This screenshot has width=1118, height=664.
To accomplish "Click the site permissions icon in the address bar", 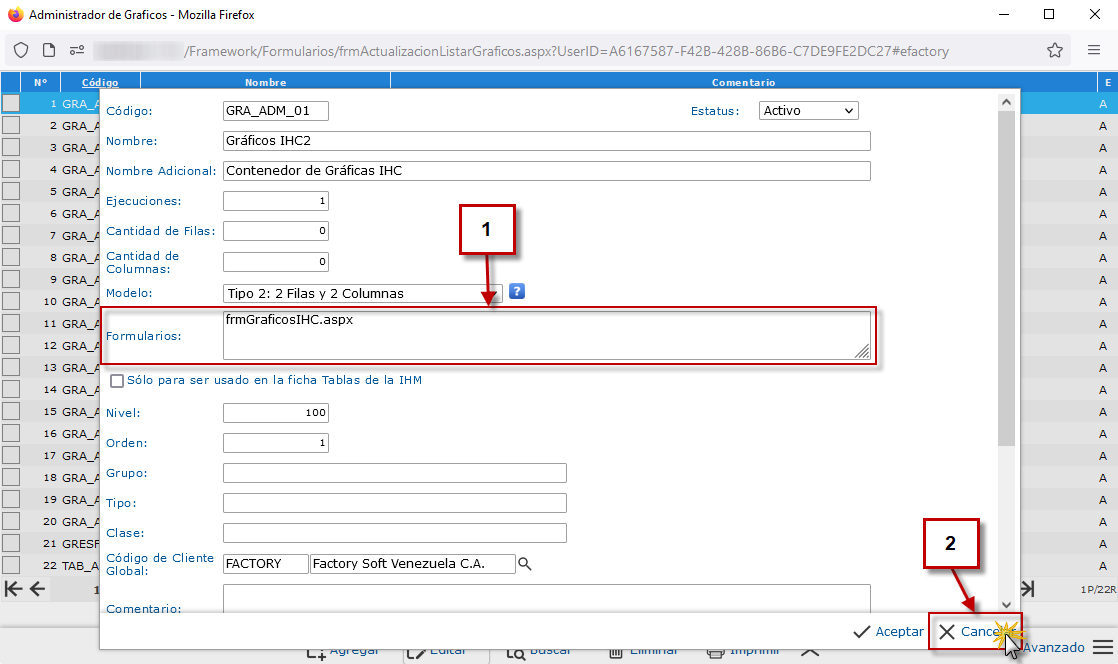I will pyautogui.click(x=76, y=50).
